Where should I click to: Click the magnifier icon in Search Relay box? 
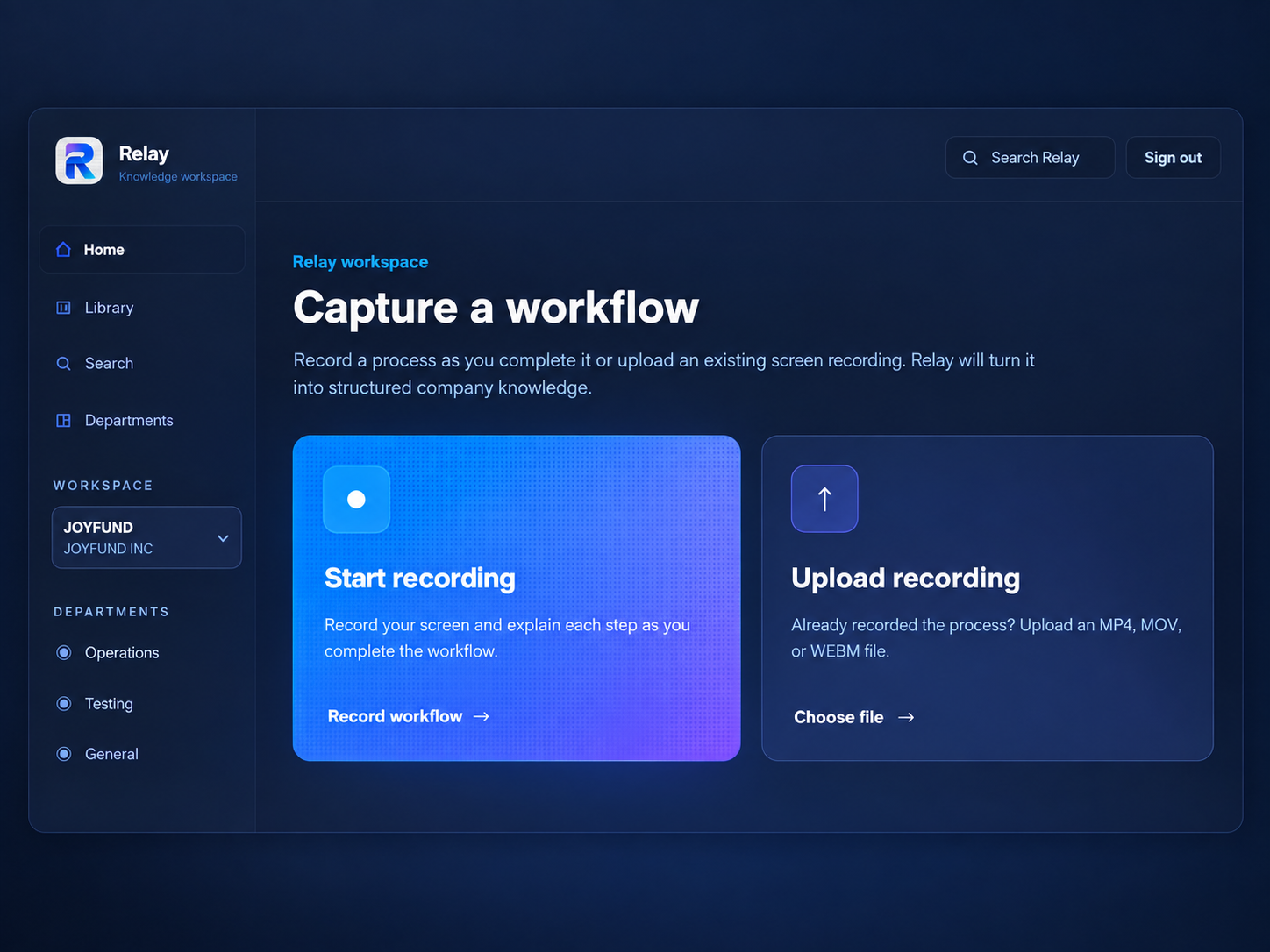click(970, 158)
